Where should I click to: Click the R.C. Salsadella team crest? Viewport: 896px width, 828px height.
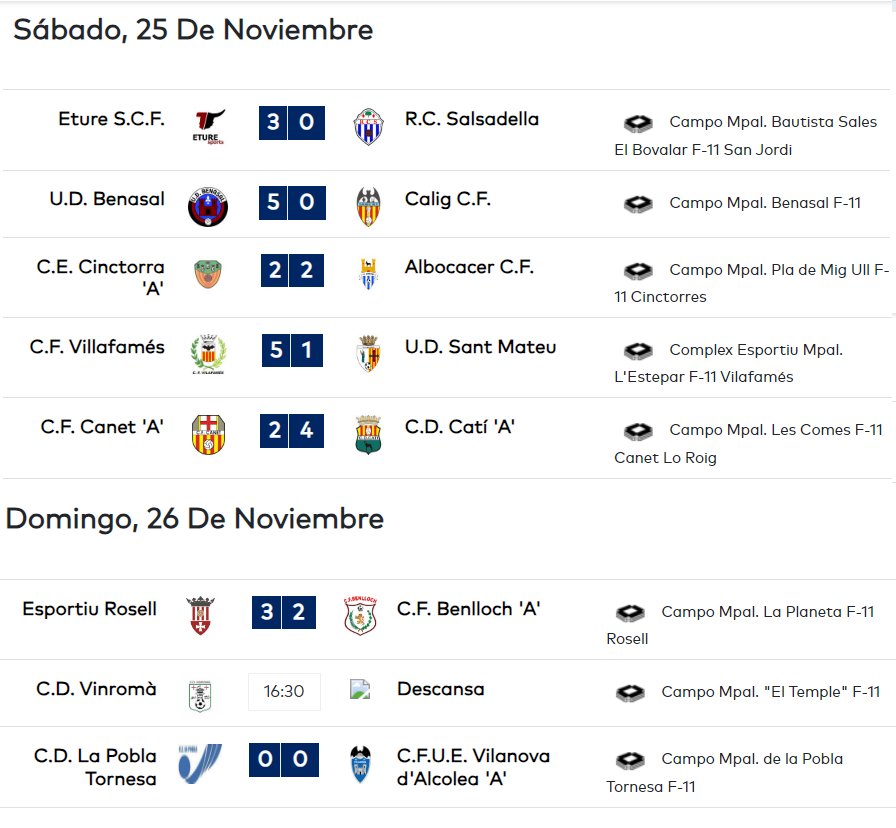coord(368,126)
